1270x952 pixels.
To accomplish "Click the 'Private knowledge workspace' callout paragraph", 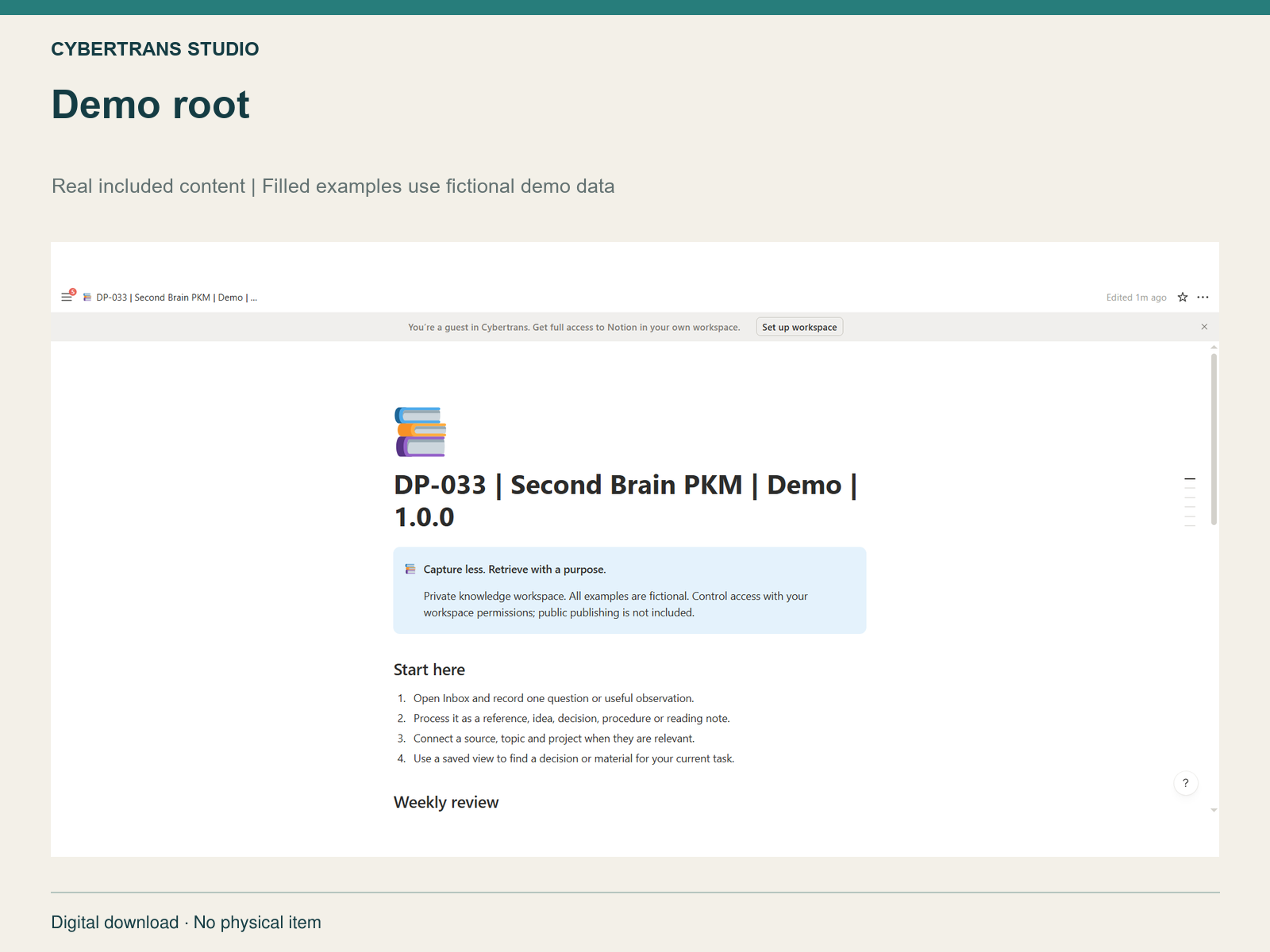I will pyautogui.click(x=615, y=605).
